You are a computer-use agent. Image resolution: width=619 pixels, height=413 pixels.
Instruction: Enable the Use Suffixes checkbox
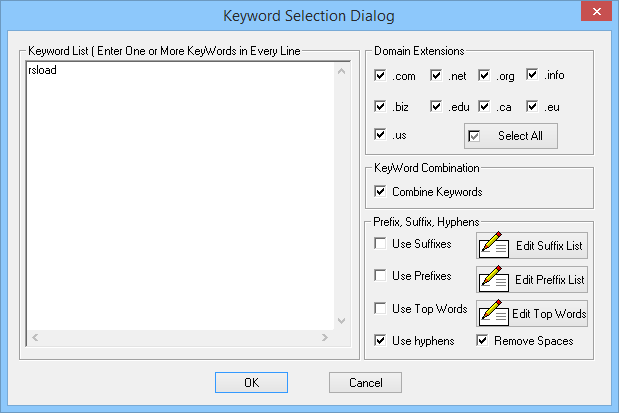click(380, 243)
